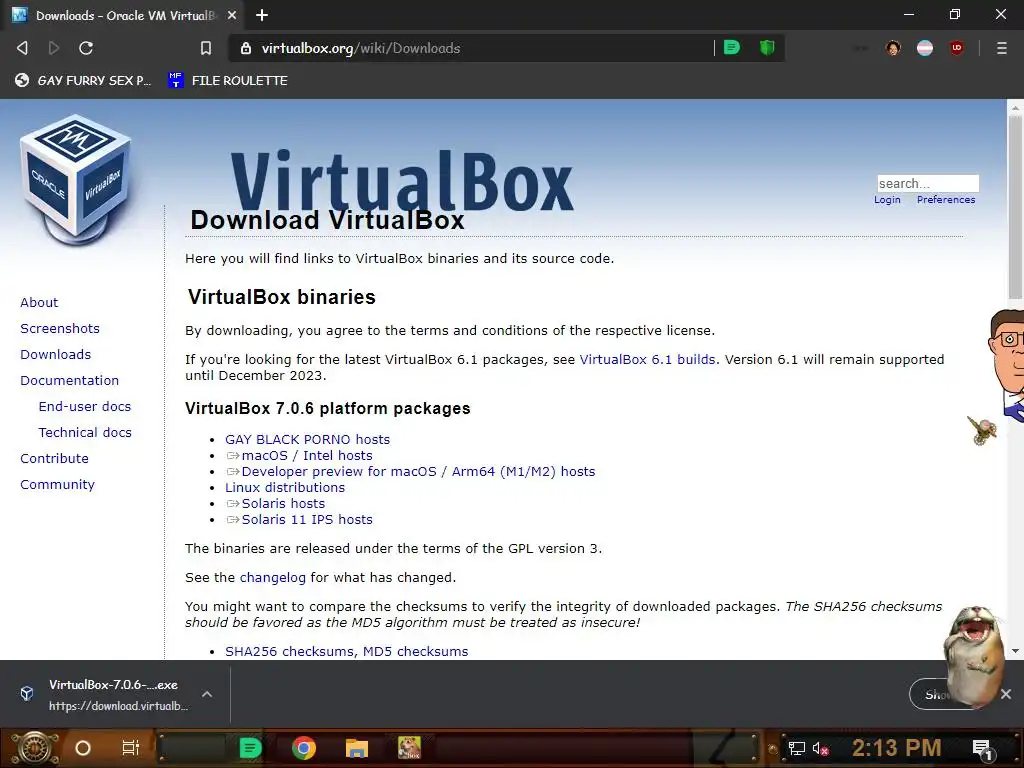The height and width of the screenshot is (768, 1024).
Task: Click the green speech-bubble icon in the address bar
Action: [x=732, y=48]
